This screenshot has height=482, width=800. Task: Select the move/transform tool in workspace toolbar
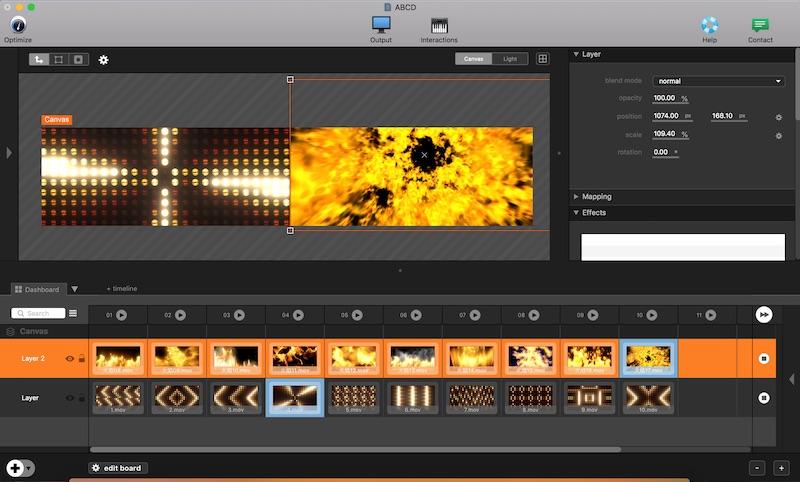39,60
